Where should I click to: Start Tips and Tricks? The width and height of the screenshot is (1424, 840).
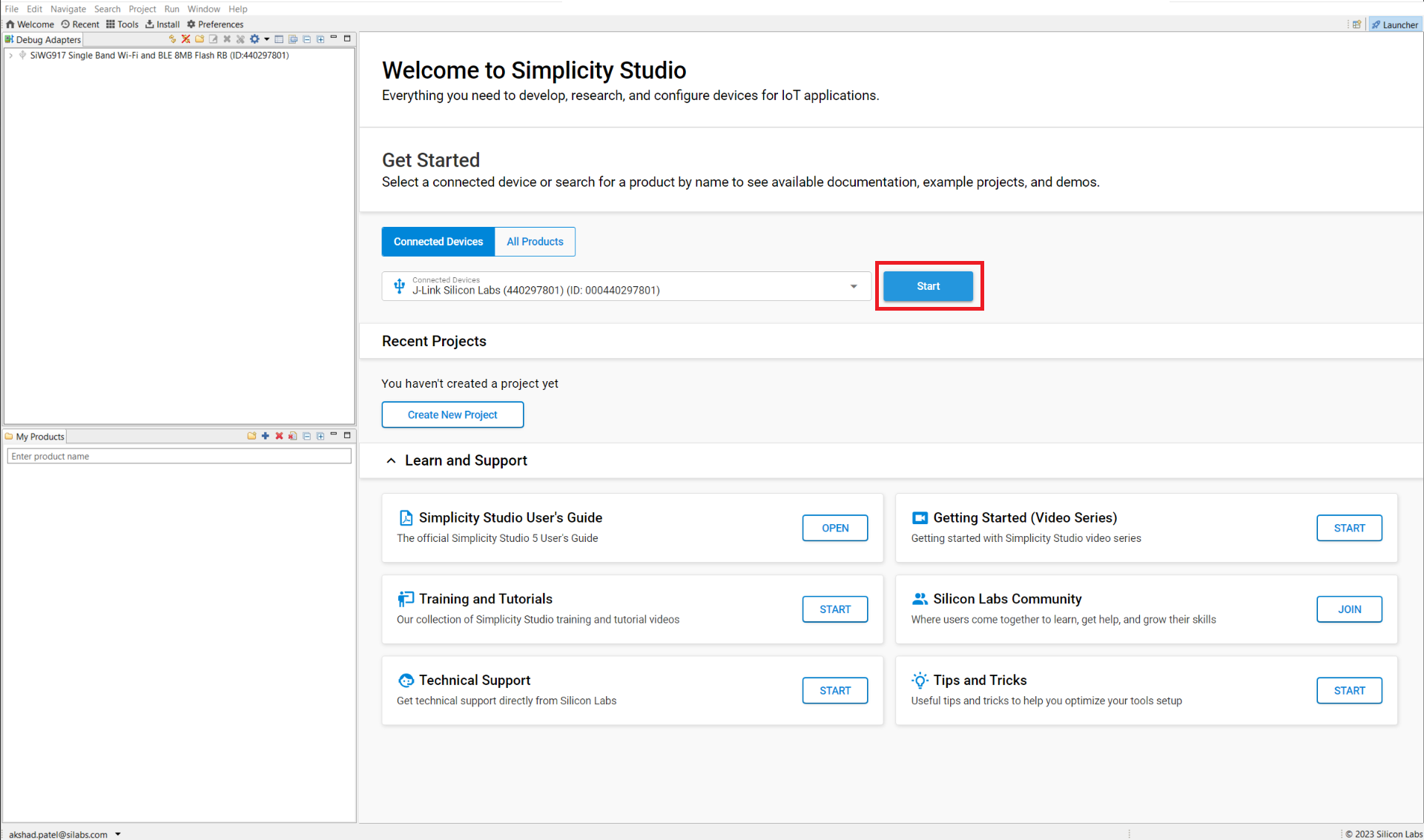coord(1349,690)
